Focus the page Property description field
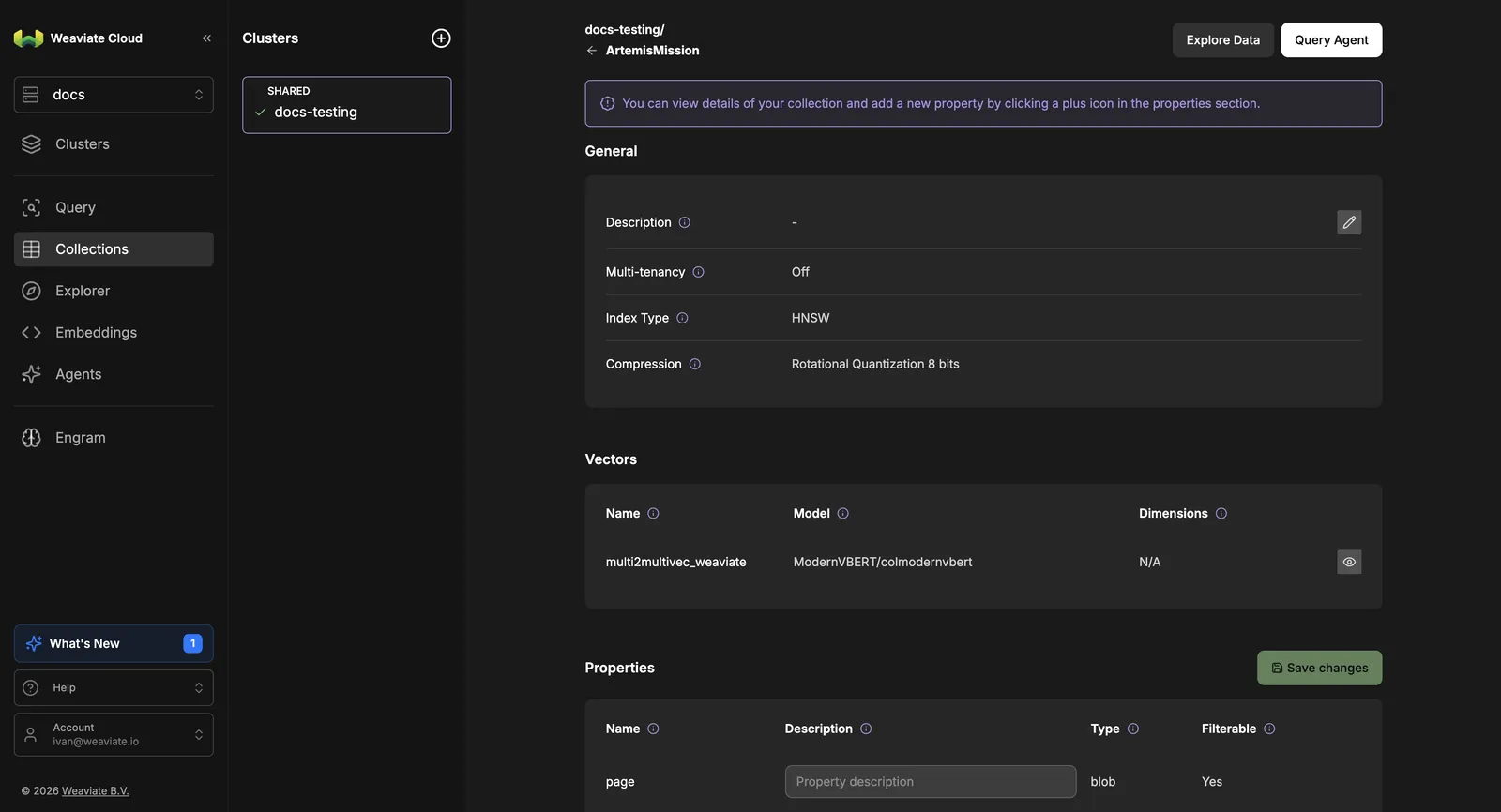Viewport: 1501px width, 812px height. point(930,781)
